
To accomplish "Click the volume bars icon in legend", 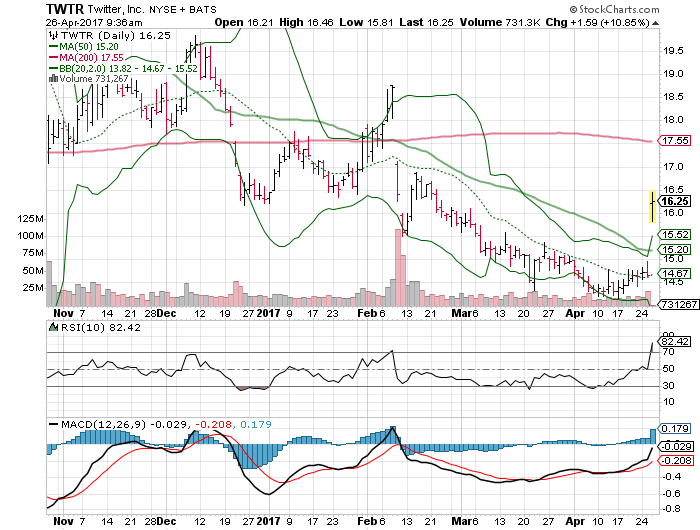I will 54,79.
